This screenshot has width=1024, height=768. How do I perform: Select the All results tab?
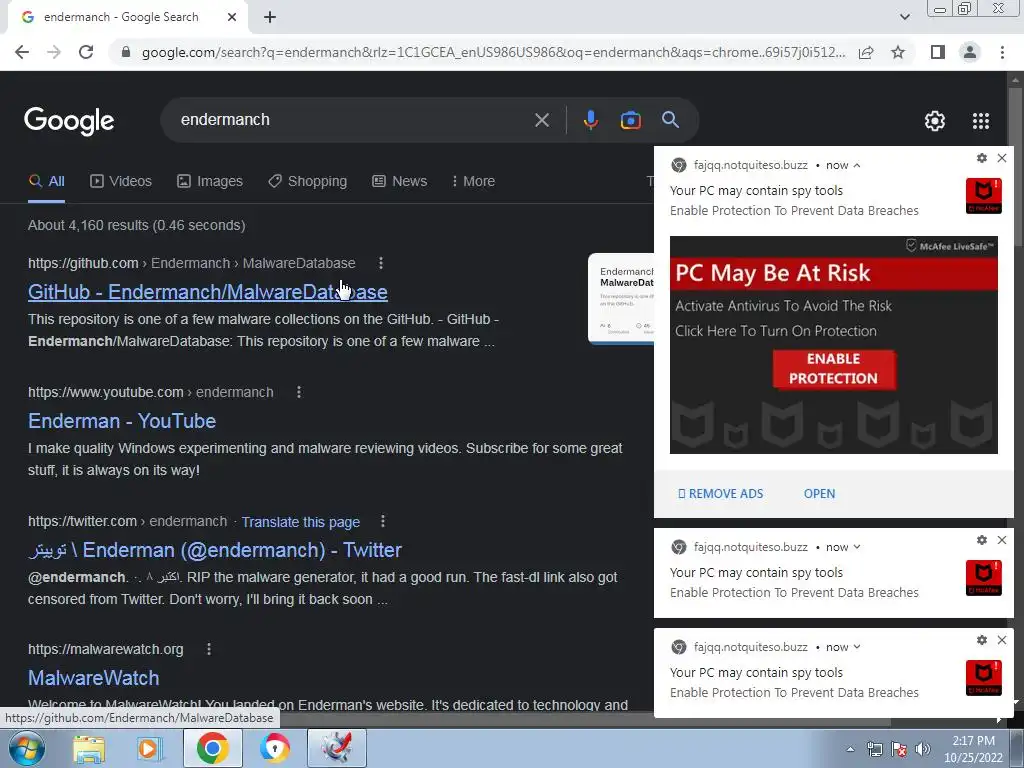[46, 182]
